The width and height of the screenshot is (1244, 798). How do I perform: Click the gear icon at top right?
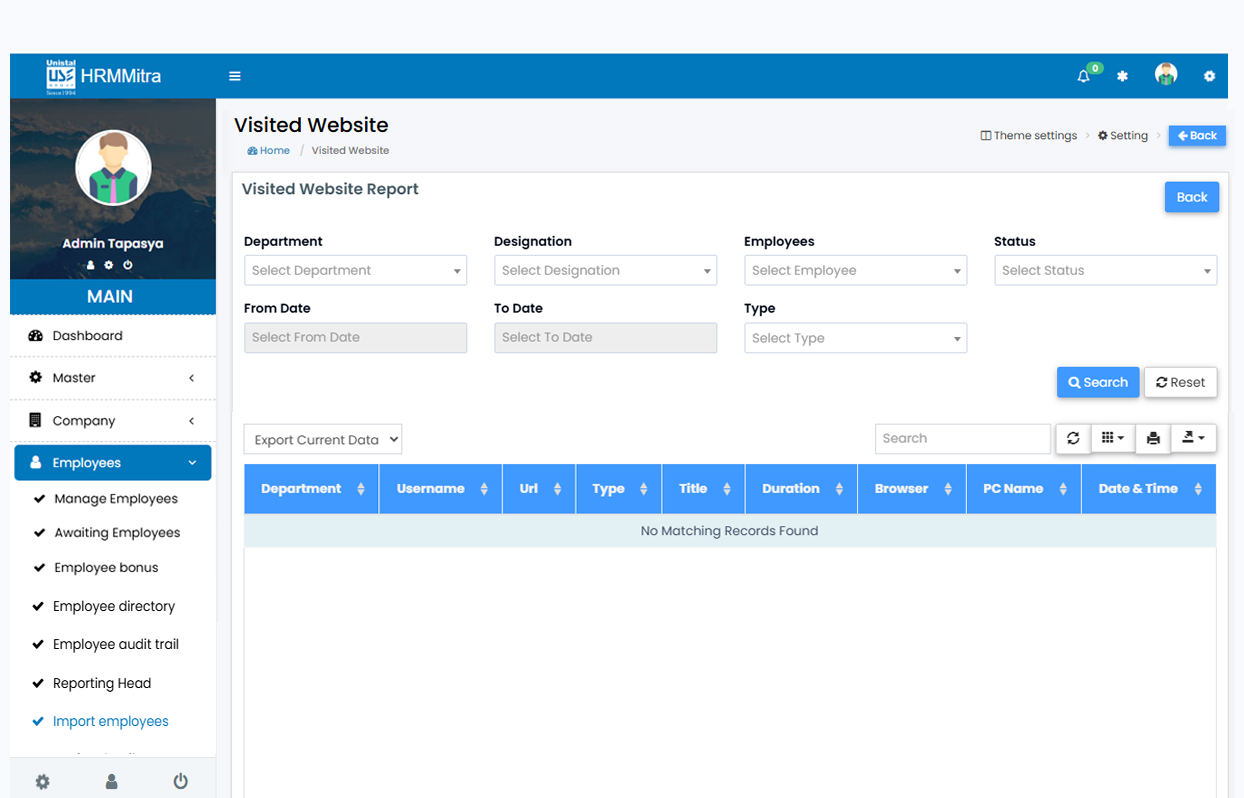[1209, 76]
